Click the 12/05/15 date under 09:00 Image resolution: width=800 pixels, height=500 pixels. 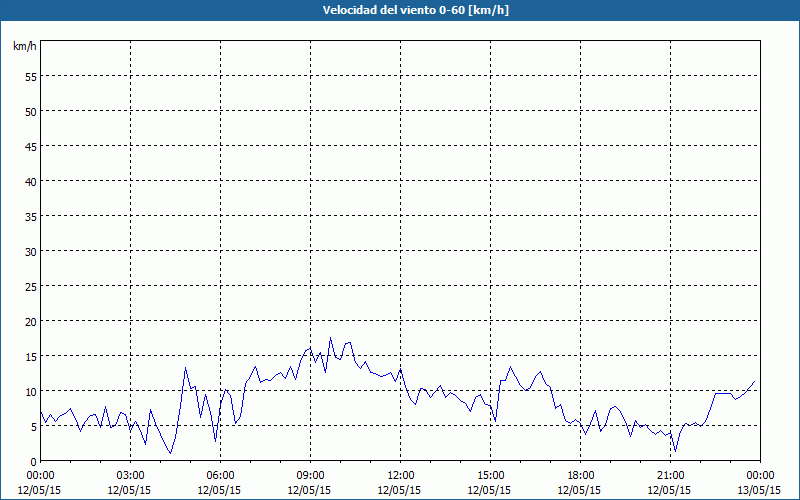[x=309, y=490]
